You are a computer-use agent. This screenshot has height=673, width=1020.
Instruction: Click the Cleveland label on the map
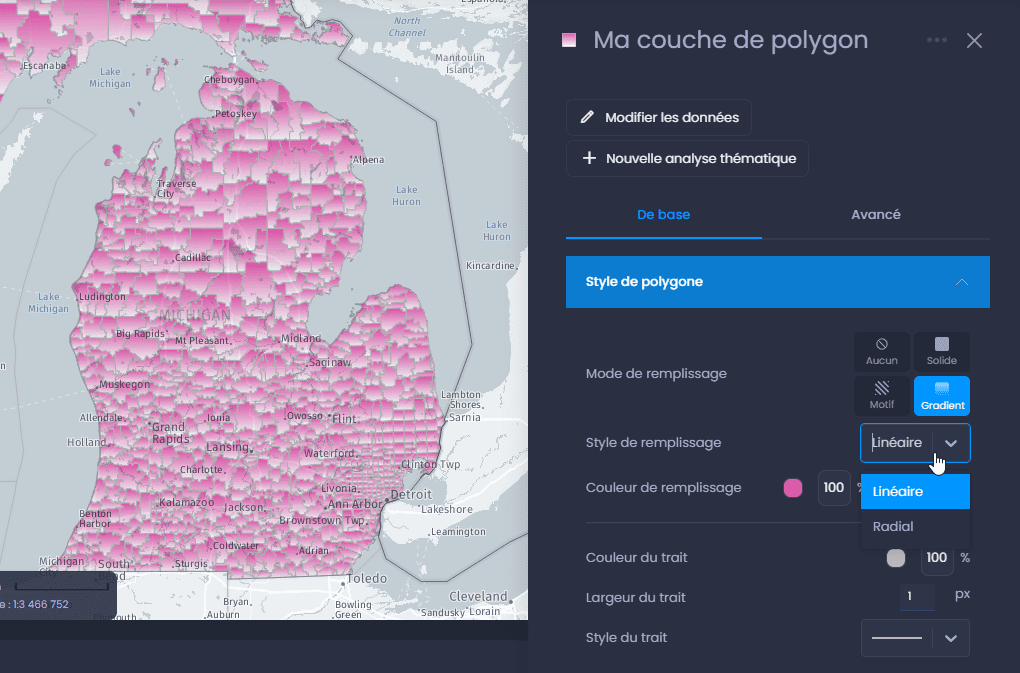click(478, 596)
